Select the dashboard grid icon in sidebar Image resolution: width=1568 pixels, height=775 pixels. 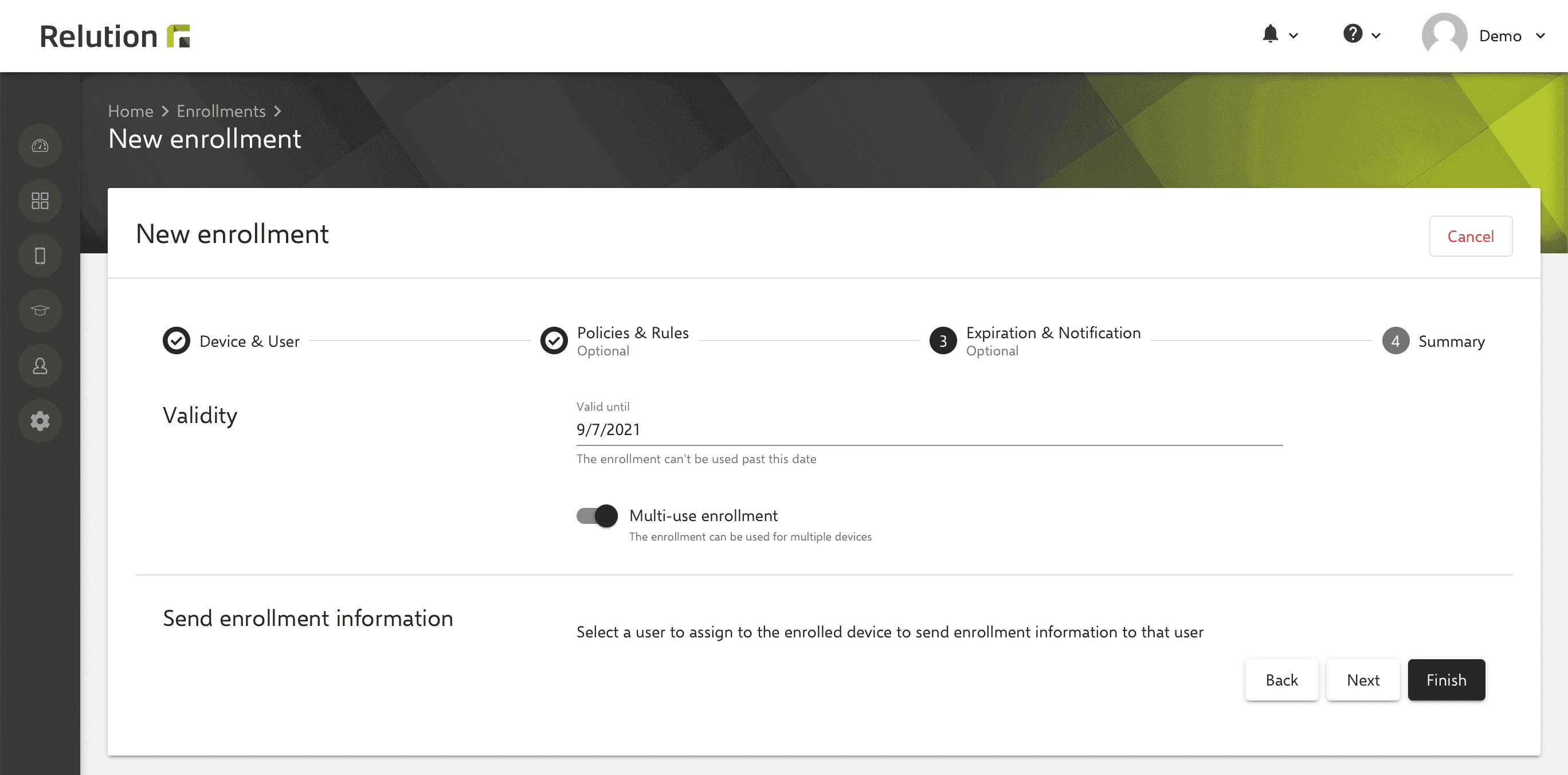point(40,201)
